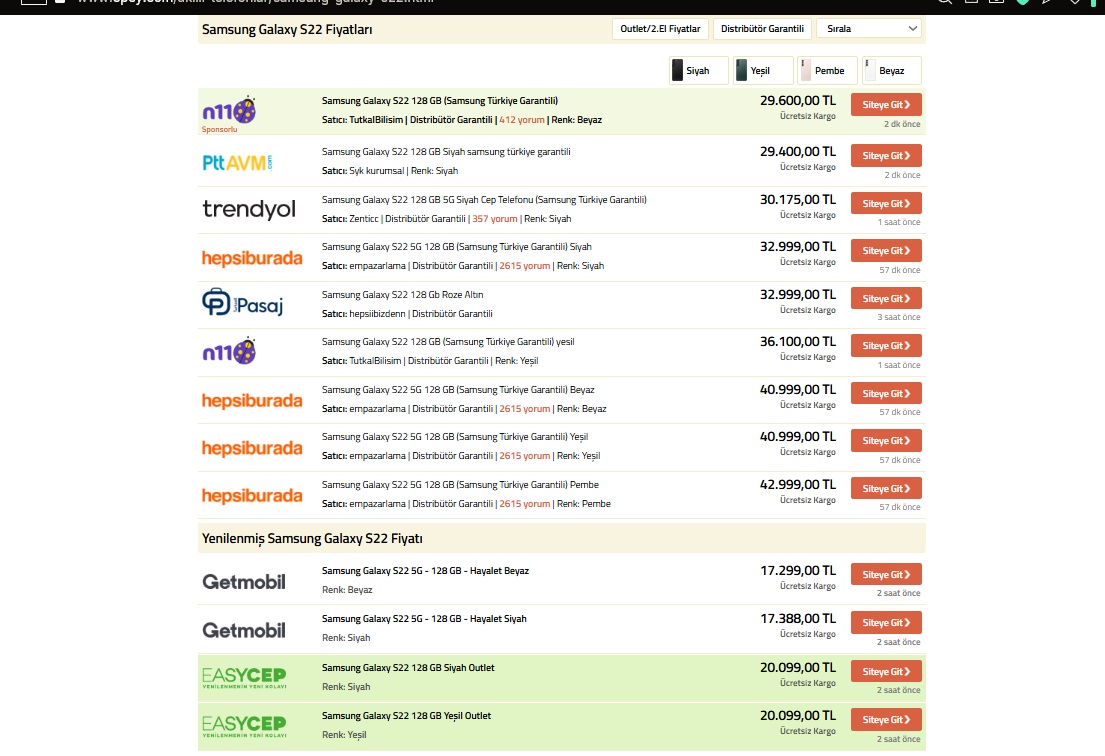1105x756 pixels.
Task: Click Satıcı: Zenticc seller text
Action: (x=350, y=219)
